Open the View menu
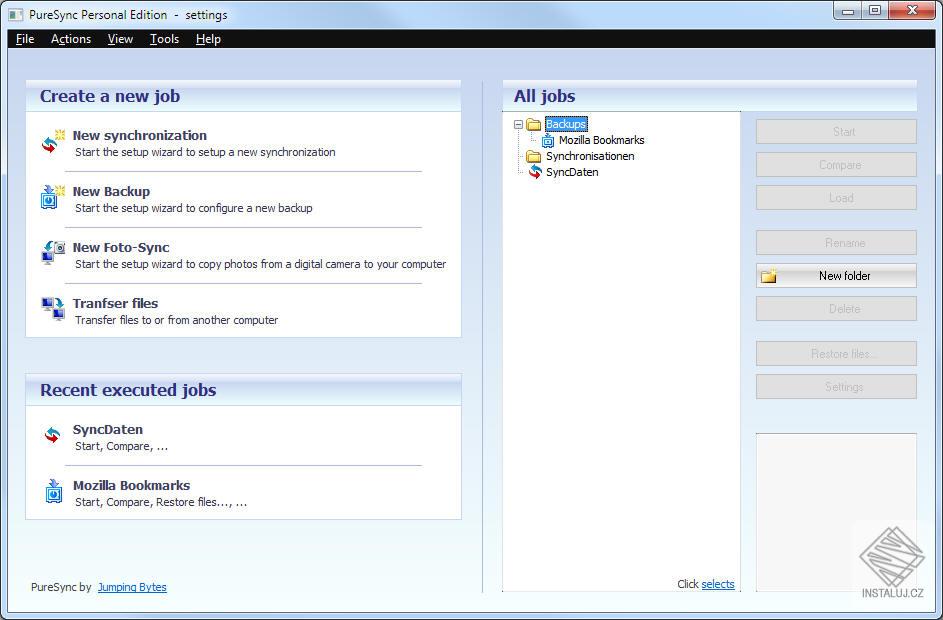 [120, 39]
